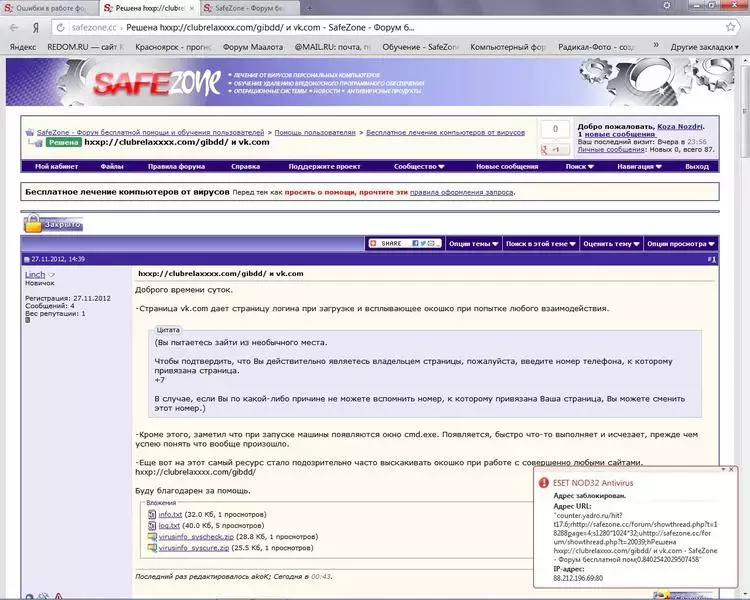Viewport: 750px width, 600px height.
Task: Click Linch's reputation indicator square
Action: [x=27, y=320]
